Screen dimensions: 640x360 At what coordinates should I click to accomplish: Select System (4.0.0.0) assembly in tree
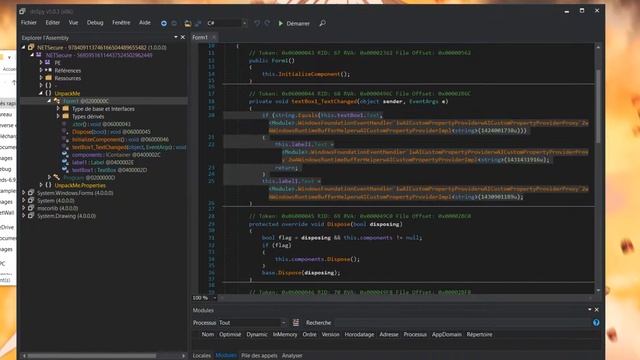pyautogui.click(x=56, y=200)
